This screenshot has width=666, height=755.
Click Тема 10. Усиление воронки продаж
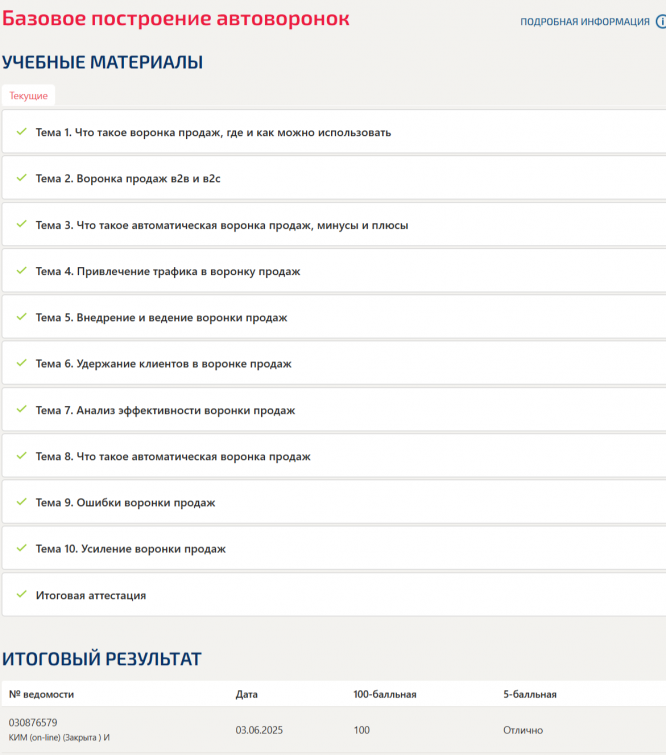pyautogui.click(x=334, y=548)
